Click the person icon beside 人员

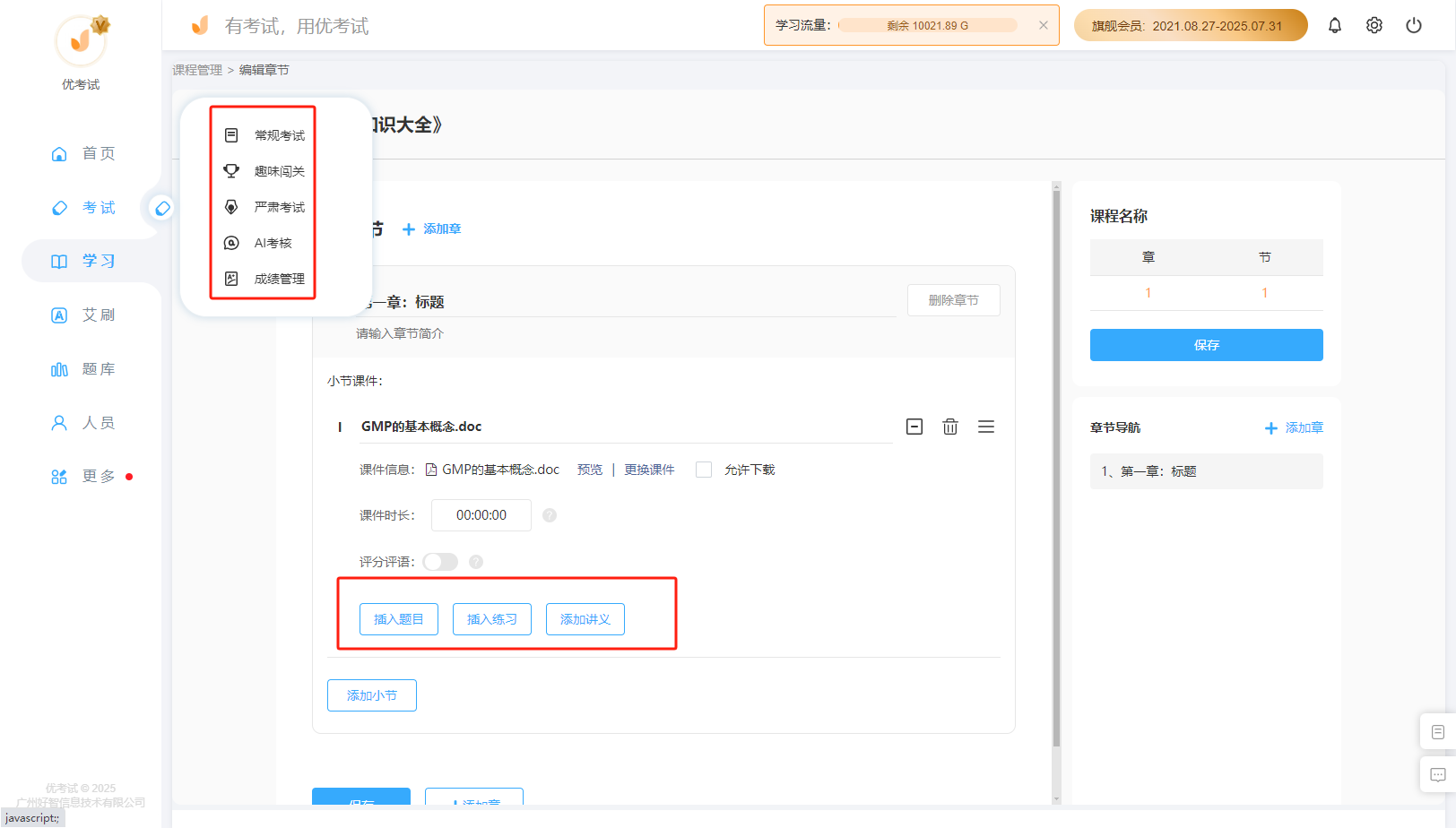point(59,423)
